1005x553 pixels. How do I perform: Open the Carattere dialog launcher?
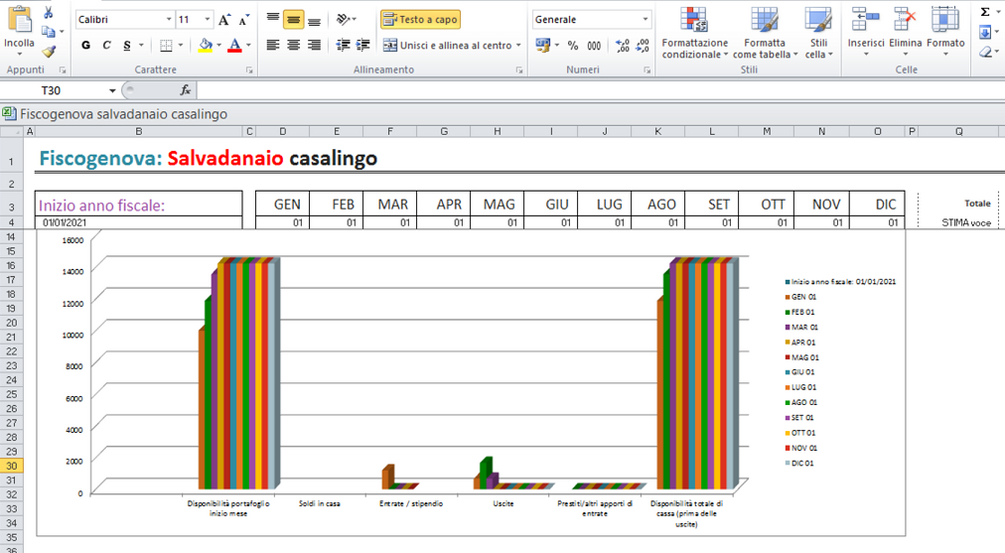249,70
